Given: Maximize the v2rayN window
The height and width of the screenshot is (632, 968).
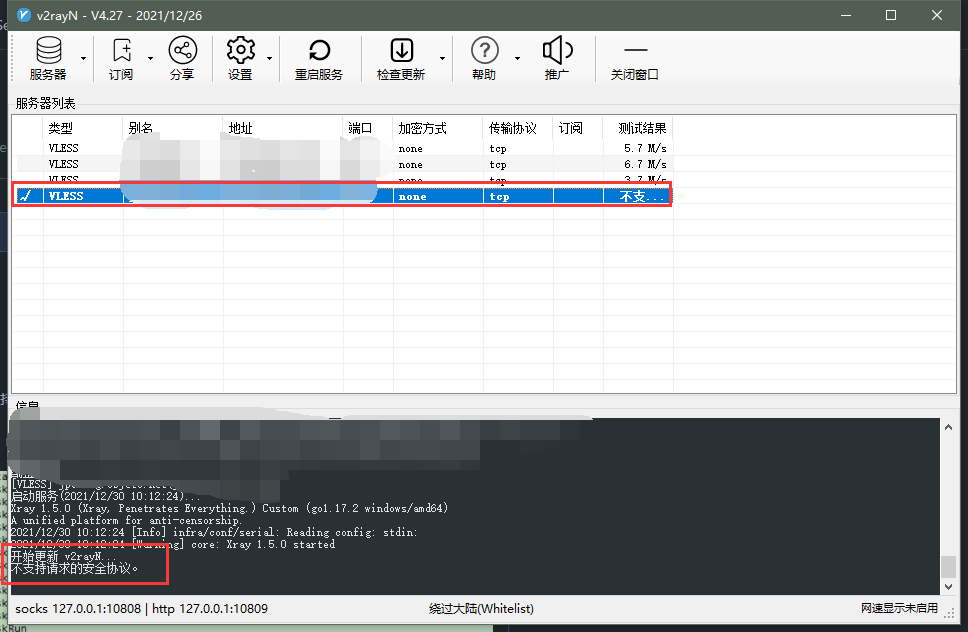Looking at the screenshot, I should (891, 15).
